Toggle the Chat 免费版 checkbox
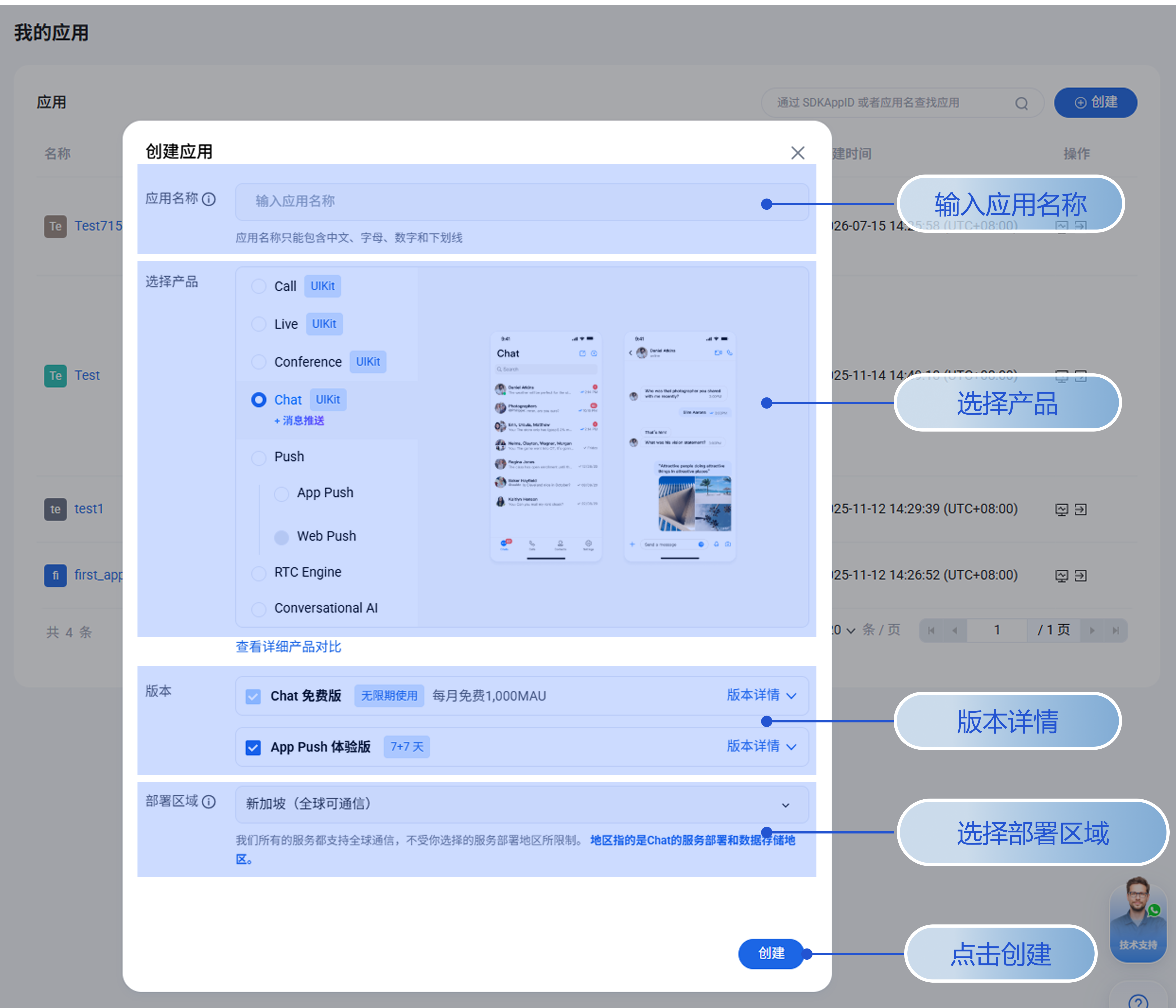 (253, 697)
